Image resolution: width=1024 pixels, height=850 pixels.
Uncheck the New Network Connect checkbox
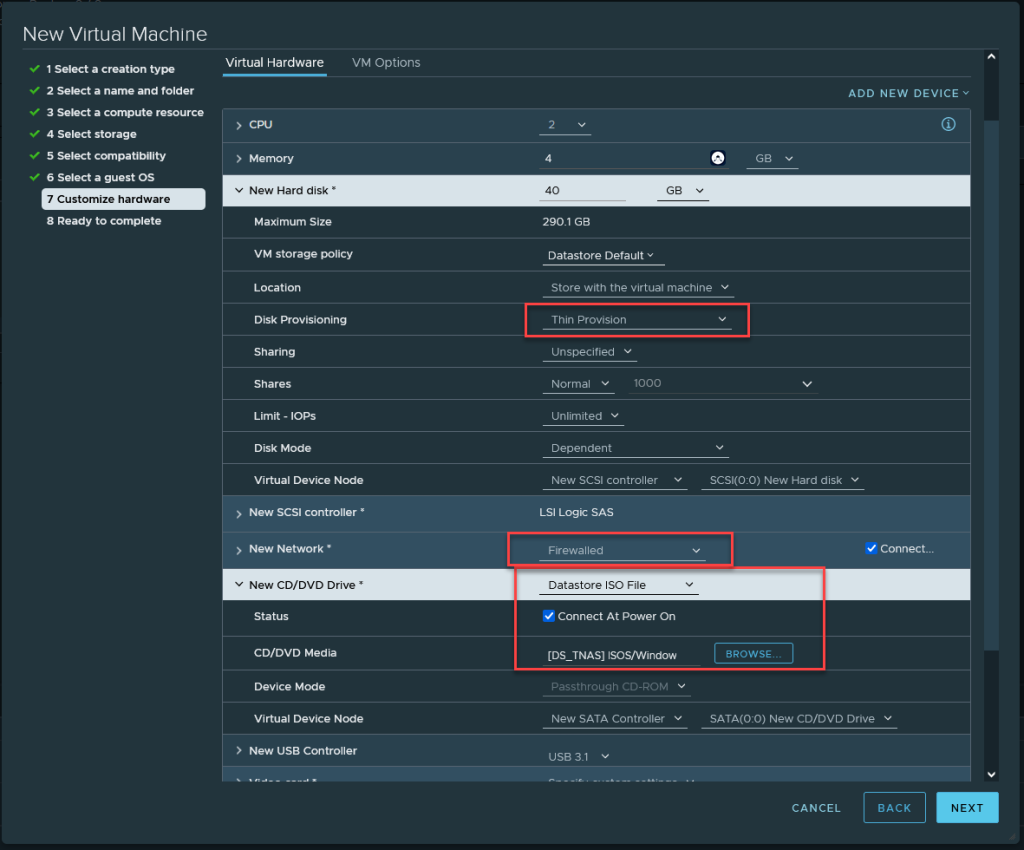[x=871, y=548]
